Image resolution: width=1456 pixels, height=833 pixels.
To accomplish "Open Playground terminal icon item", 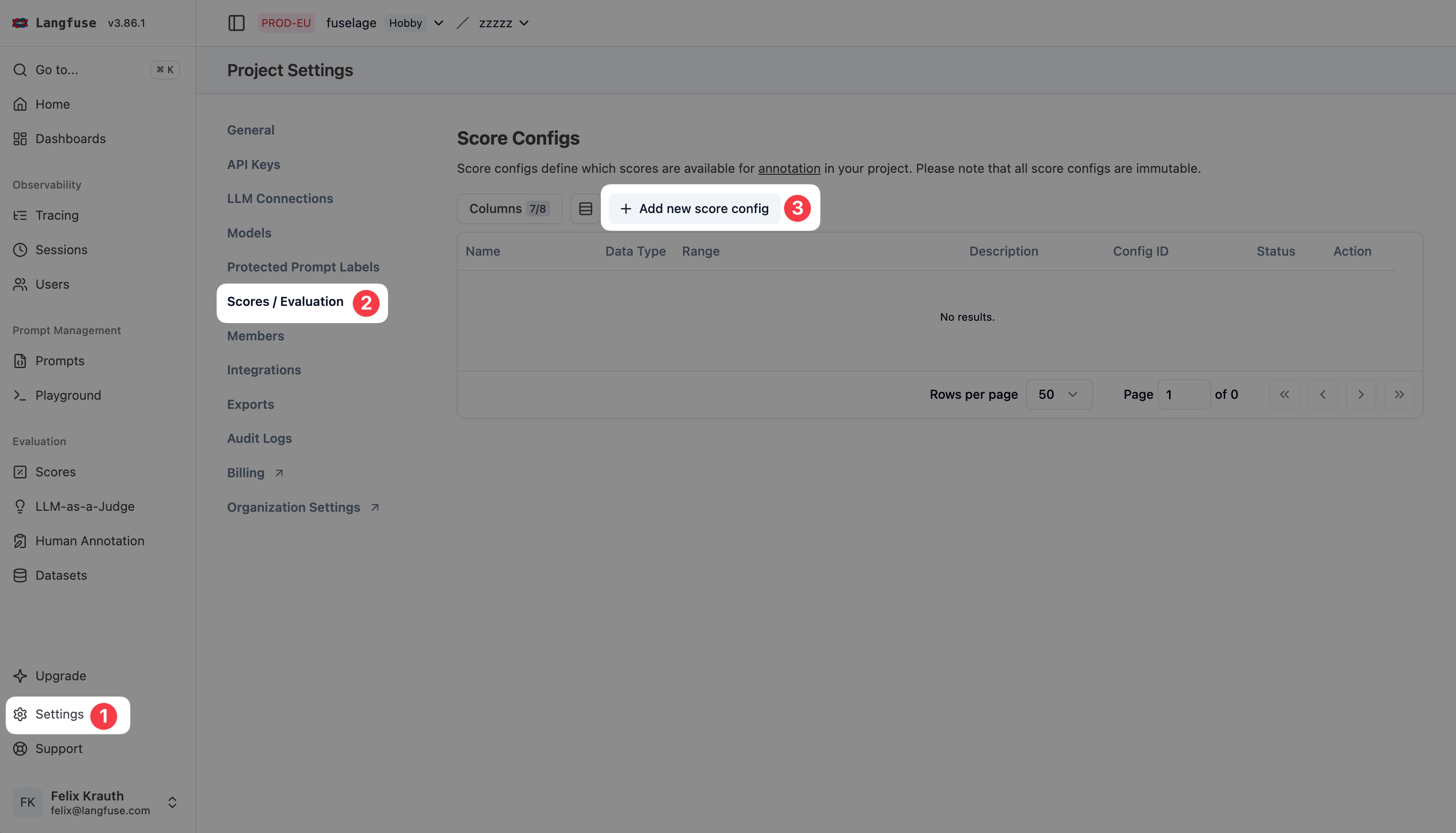I will 68,395.
